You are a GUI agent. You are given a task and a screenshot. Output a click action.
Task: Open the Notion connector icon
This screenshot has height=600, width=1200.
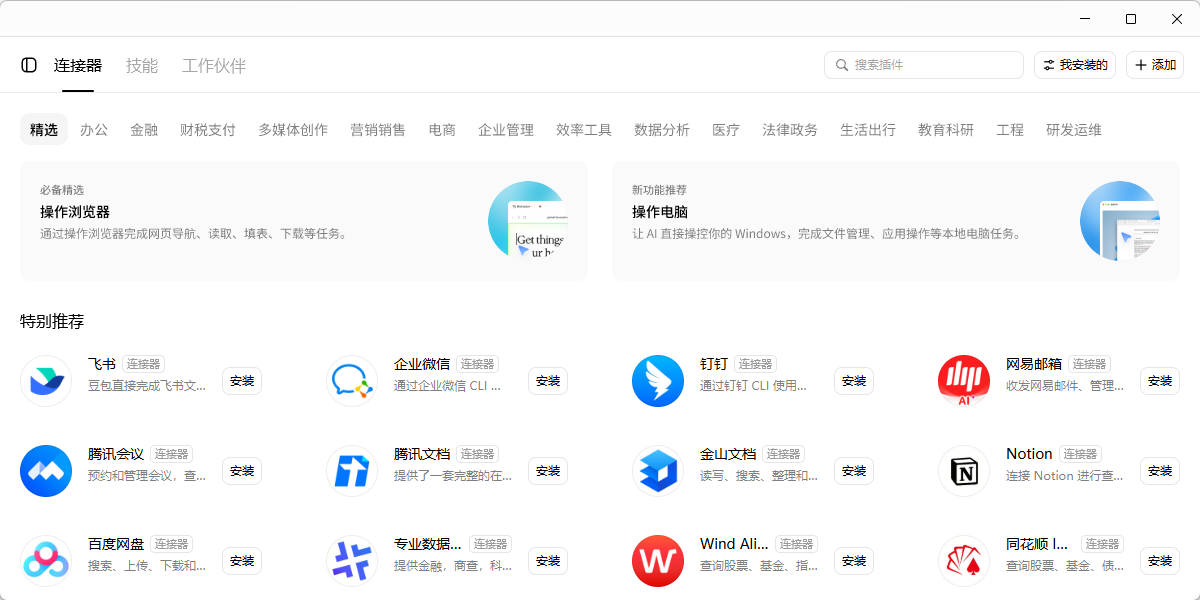pyautogui.click(x=964, y=471)
